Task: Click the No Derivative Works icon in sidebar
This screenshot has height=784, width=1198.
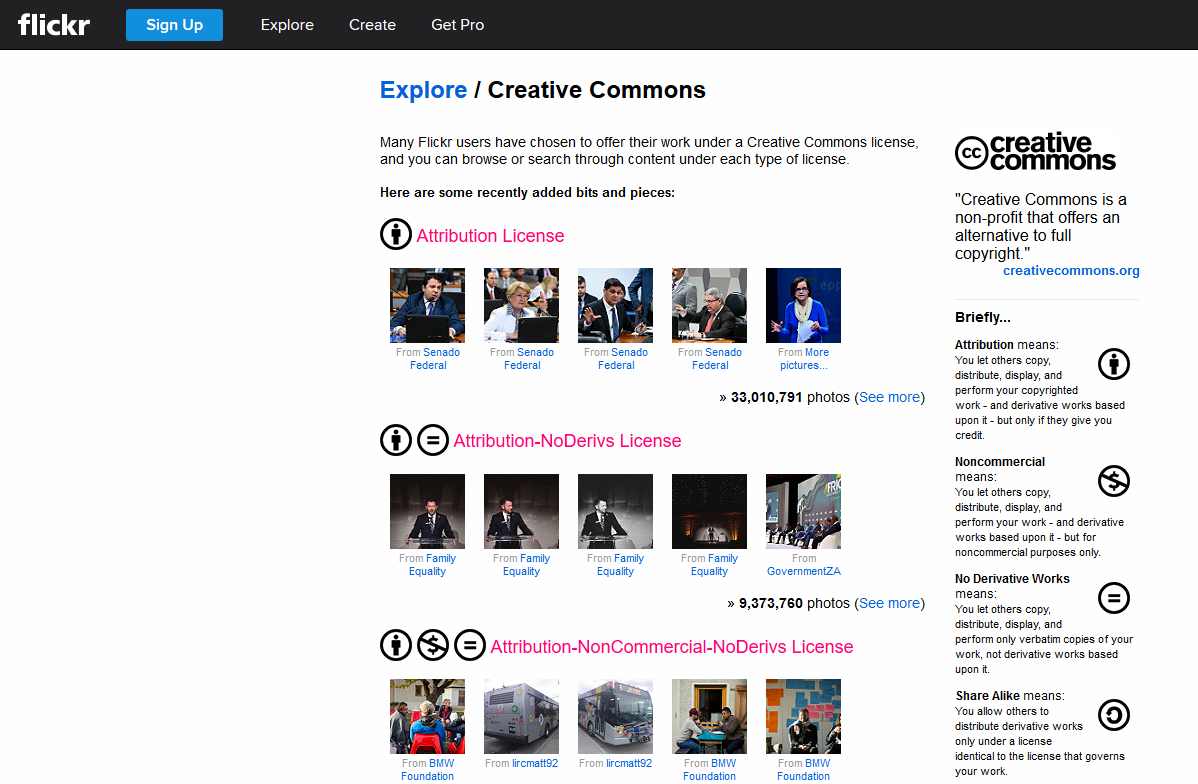Action: point(1114,598)
